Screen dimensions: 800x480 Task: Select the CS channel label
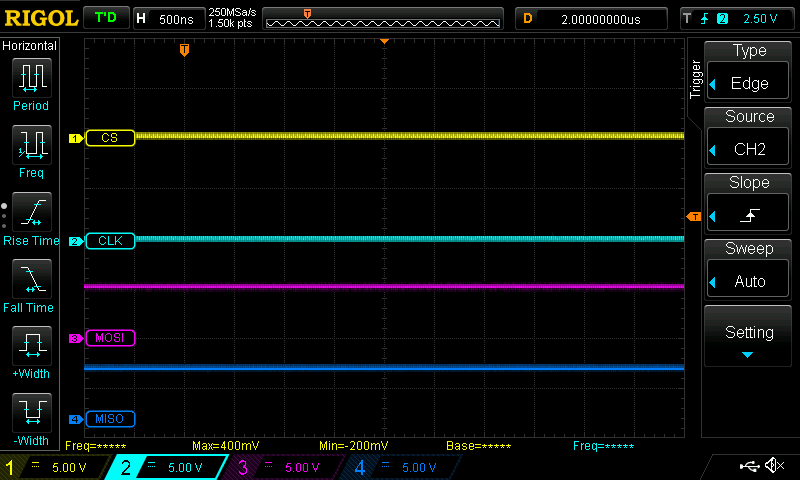(x=110, y=138)
